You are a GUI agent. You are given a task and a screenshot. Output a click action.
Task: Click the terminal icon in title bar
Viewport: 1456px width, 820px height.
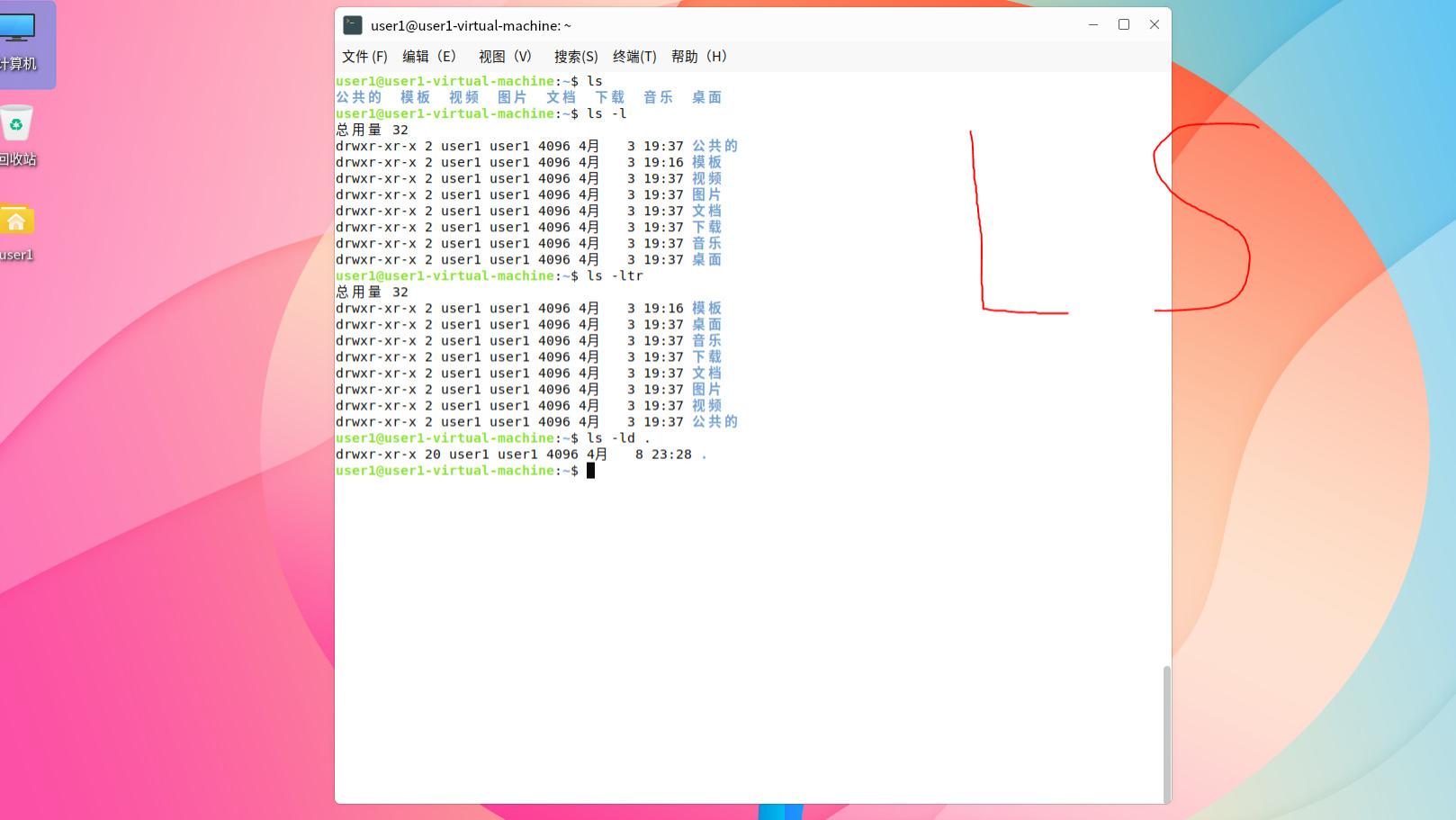coord(353,25)
